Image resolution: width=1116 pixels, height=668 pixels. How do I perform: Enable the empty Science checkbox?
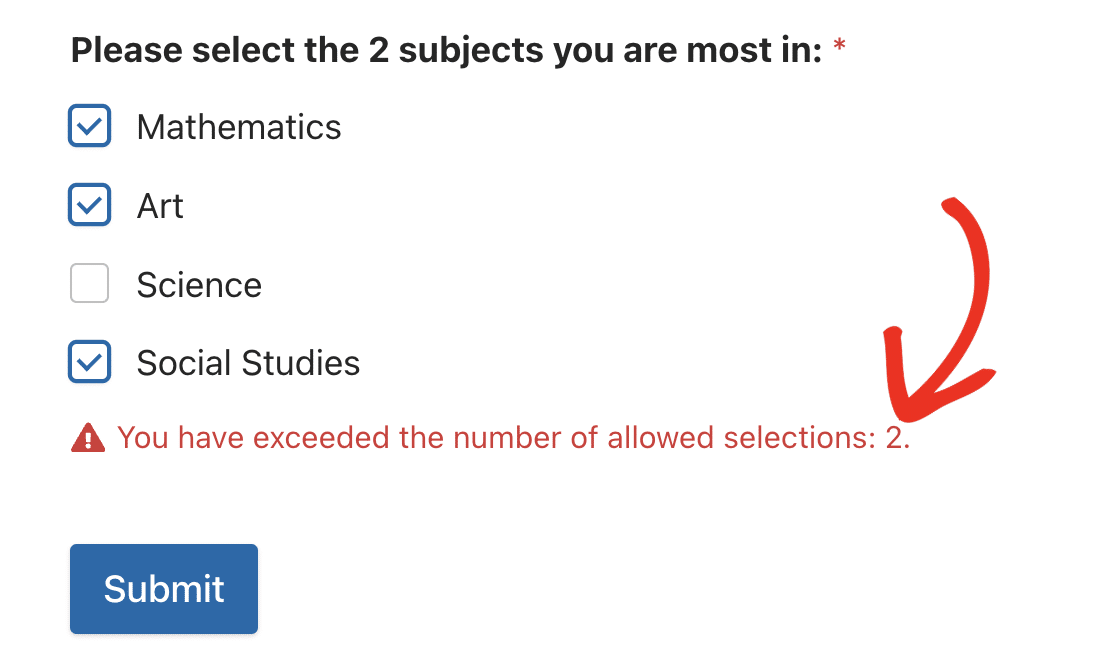coord(90,283)
